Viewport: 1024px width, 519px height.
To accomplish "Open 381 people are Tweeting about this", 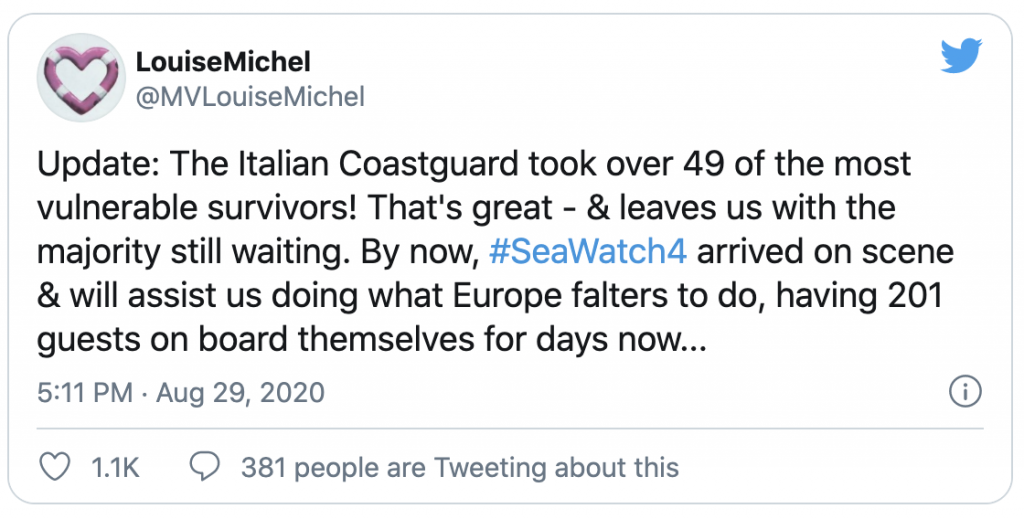I will click(x=460, y=467).
